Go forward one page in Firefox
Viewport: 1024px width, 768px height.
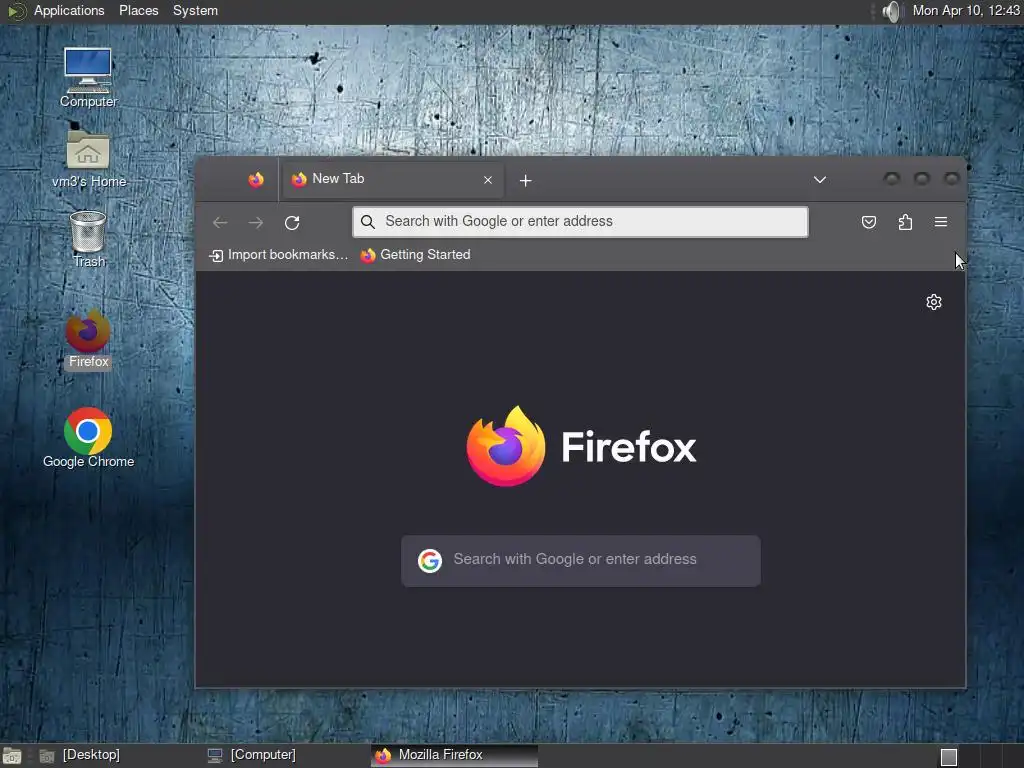[x=256, y=223]
